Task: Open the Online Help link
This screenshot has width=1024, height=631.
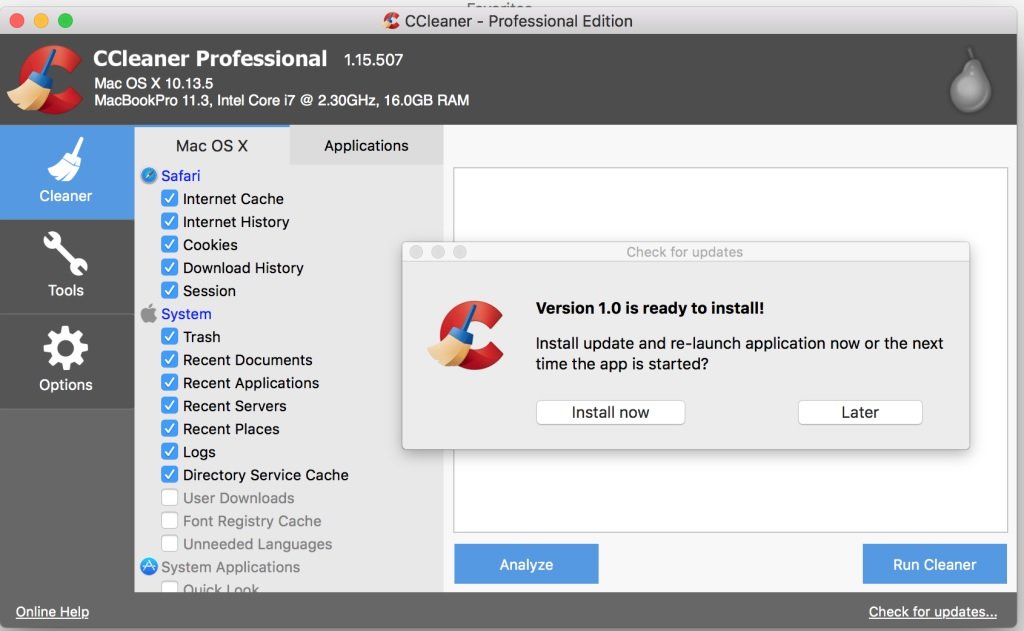Action: (x=51, y=611)
